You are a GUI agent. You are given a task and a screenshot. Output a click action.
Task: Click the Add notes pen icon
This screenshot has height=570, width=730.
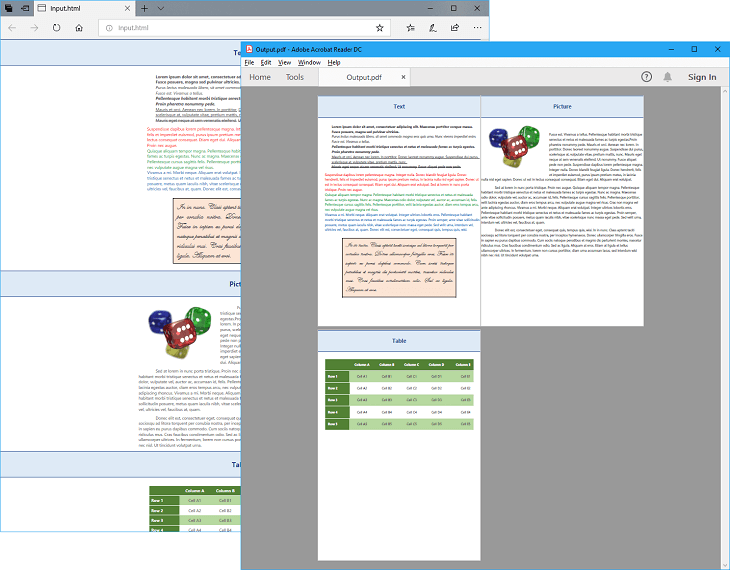431,27
